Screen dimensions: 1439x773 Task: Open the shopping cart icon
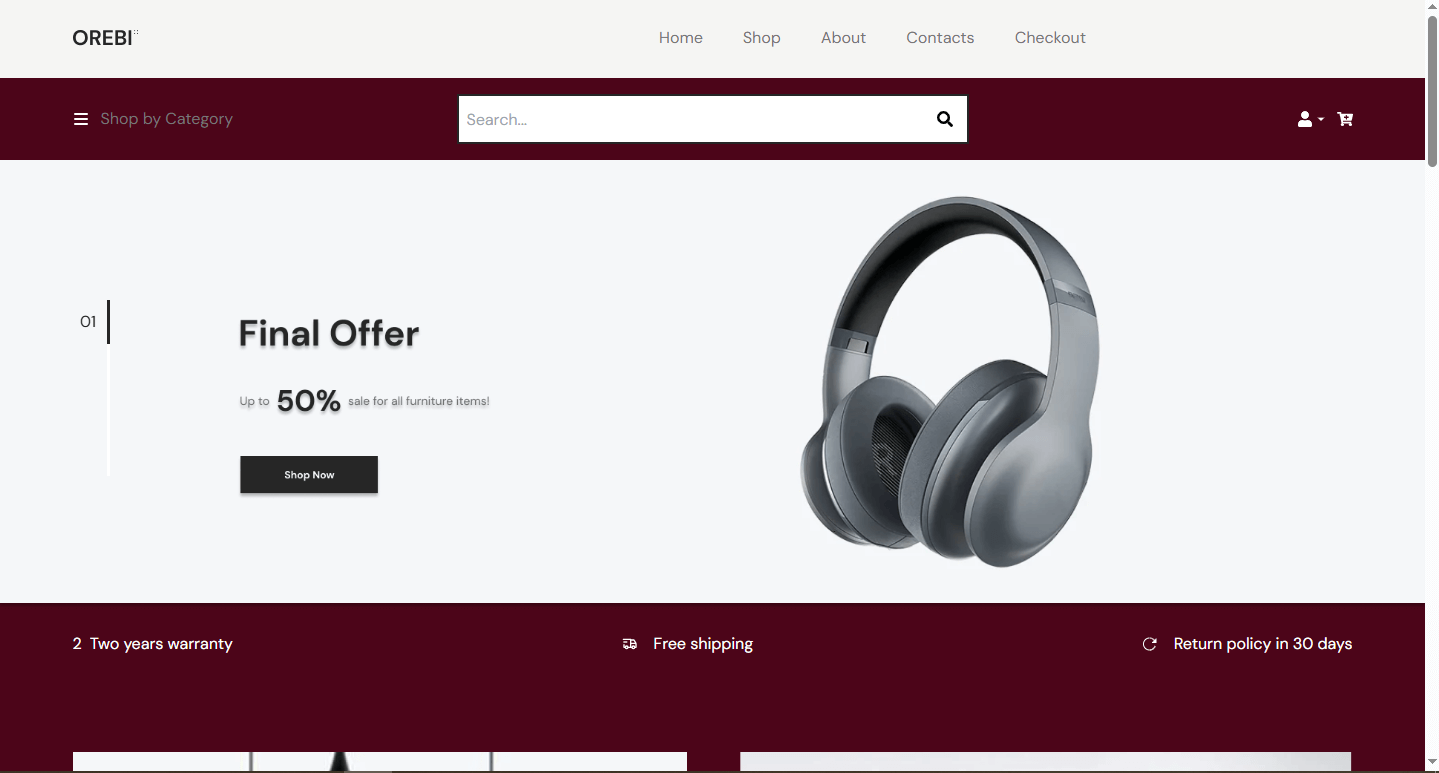(x=1345, y=119)
